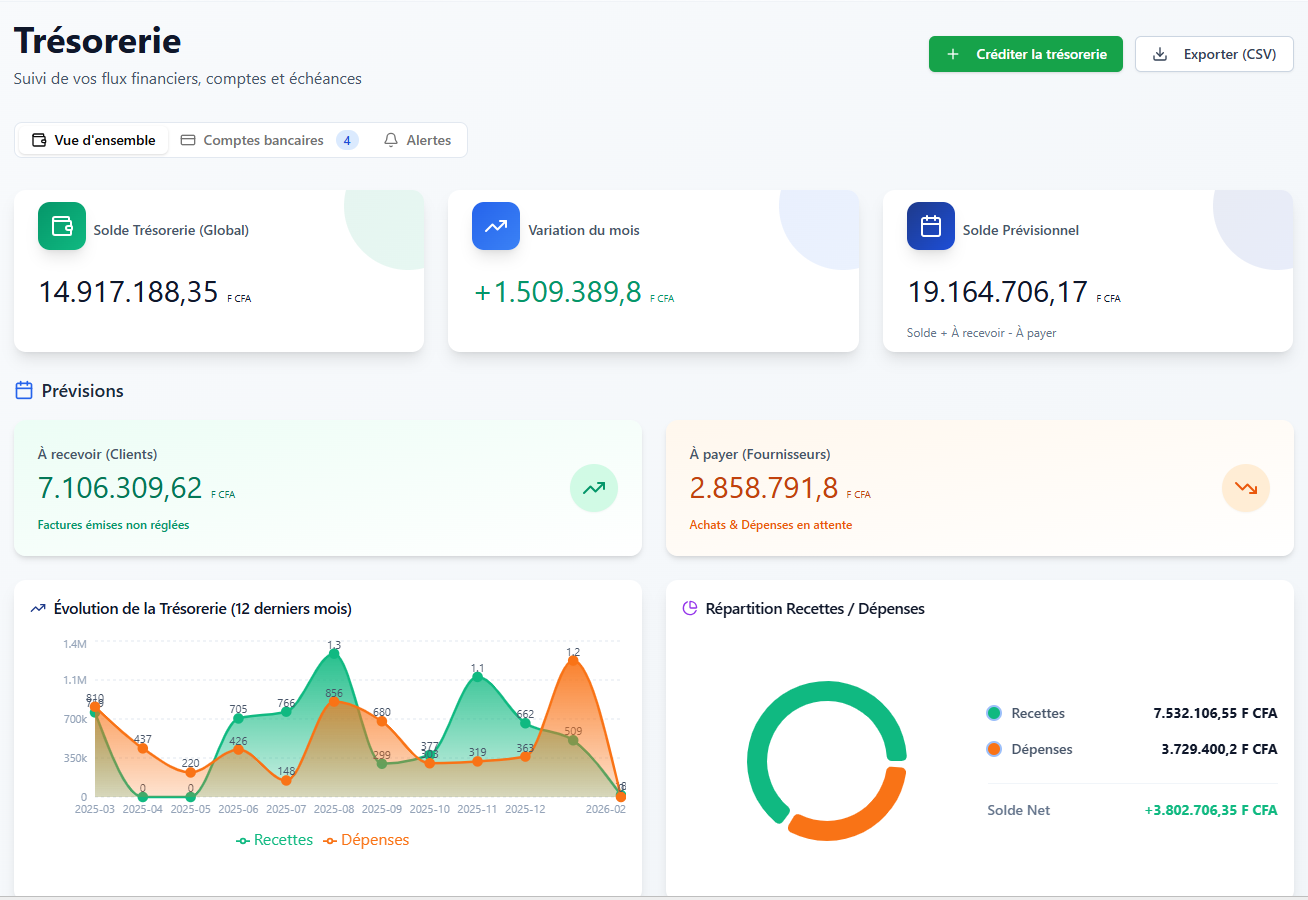Click the green wallet icon on Solde Trésorerie card
The height and width of the screenshot is (900, 1308).
coord(62,226)
